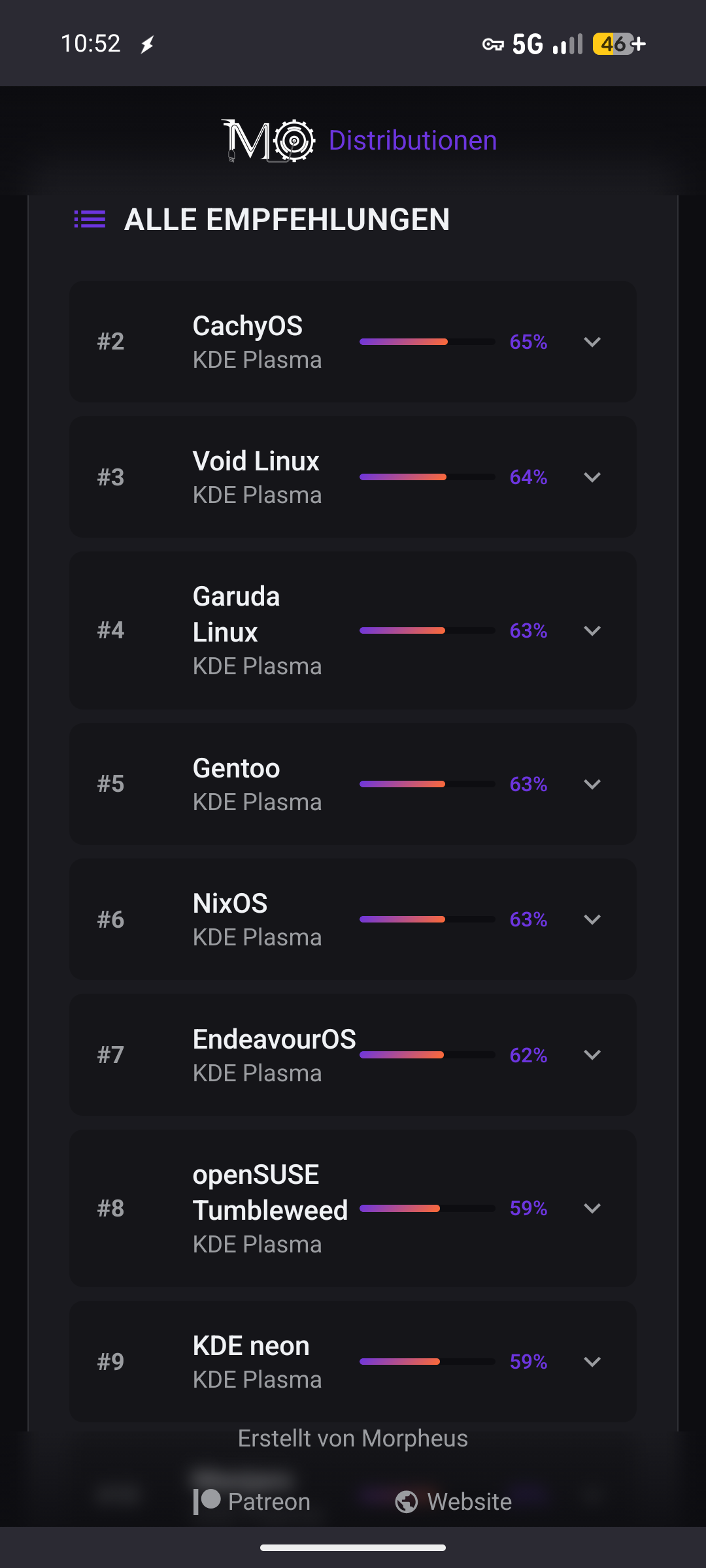The height and width of the screenshot is (1568, 706).
Task: Open the Gentoo details chevron
Action: (x=592, y=784)
